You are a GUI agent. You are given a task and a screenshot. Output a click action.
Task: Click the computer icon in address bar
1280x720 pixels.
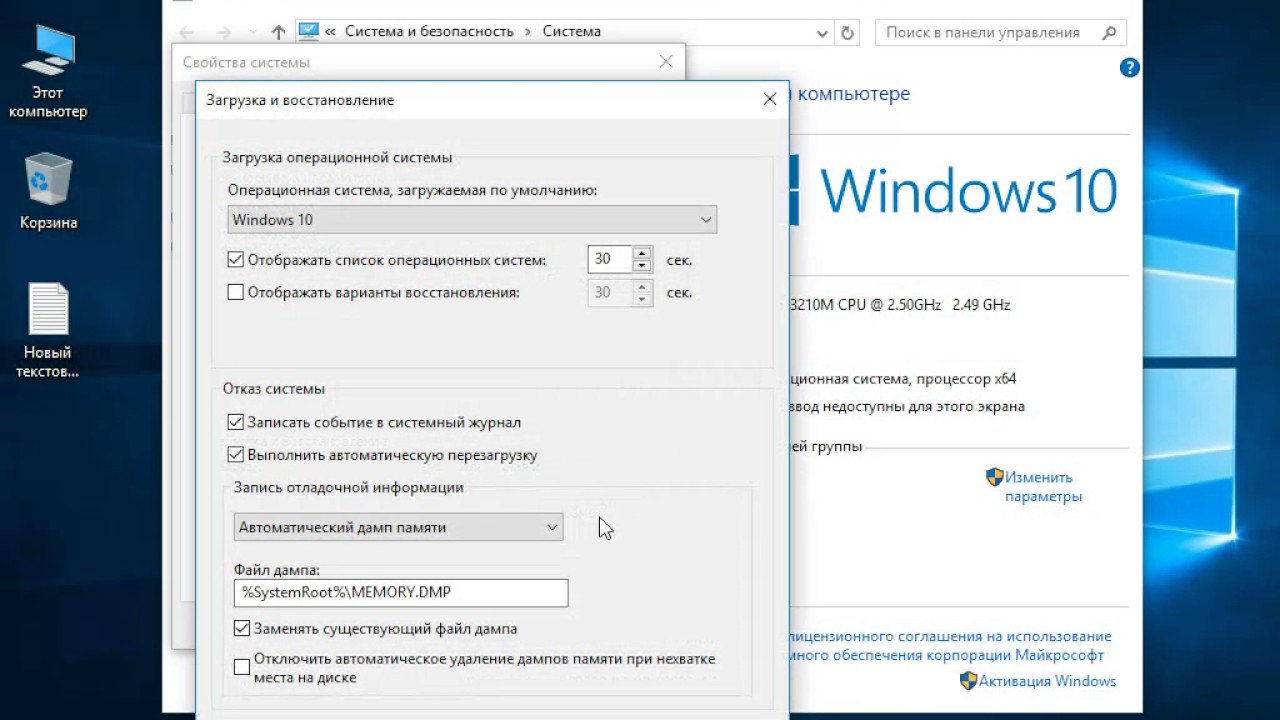[308, 31]
